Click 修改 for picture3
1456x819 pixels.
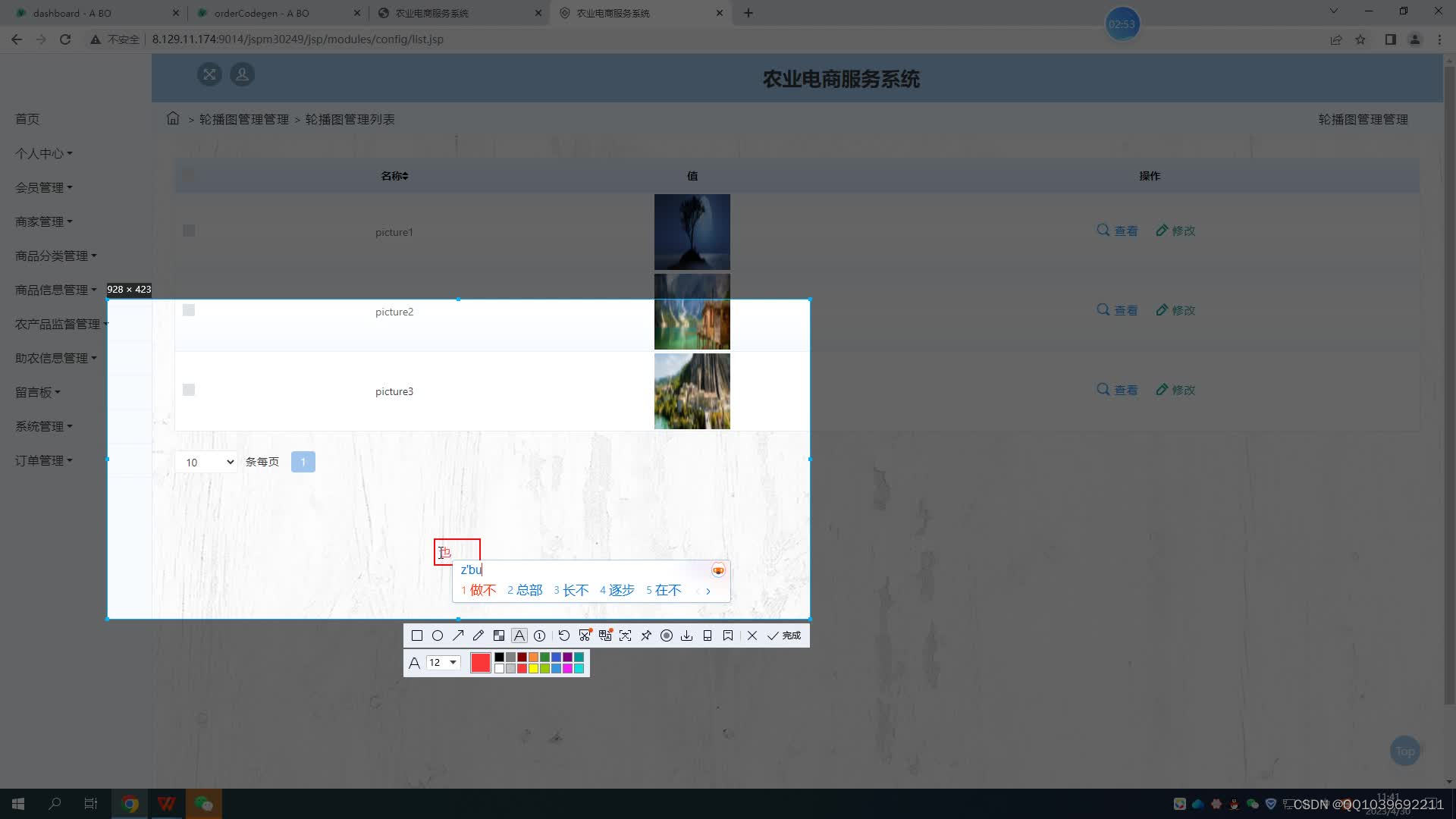coord(1175,390)
